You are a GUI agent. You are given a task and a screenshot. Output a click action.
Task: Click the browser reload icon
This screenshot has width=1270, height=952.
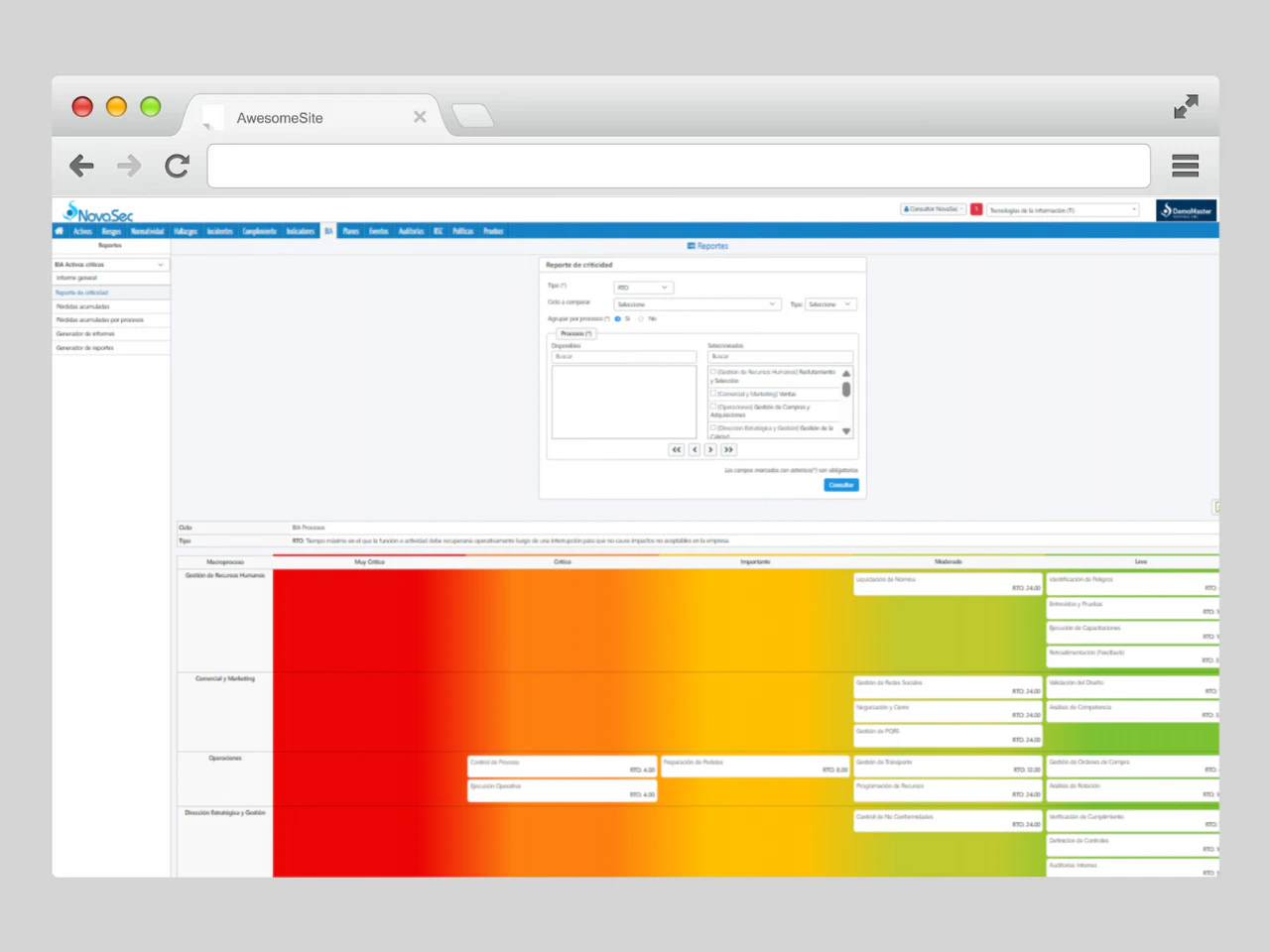pos(177,166)
